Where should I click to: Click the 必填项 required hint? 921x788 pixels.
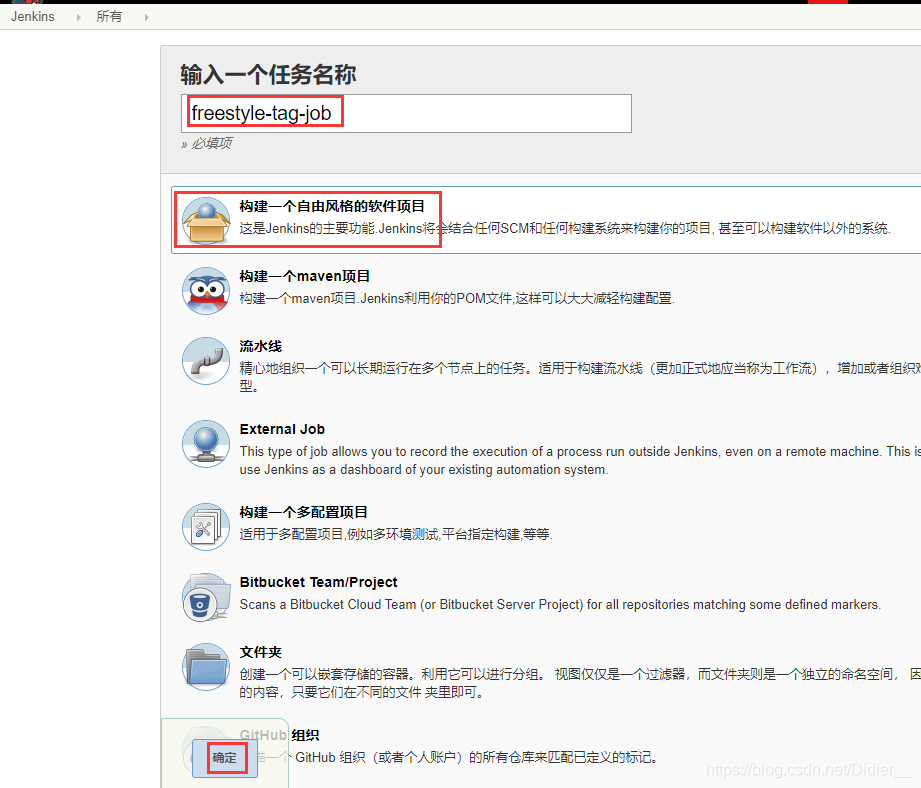pyautogui.click(x=207, y=143)
